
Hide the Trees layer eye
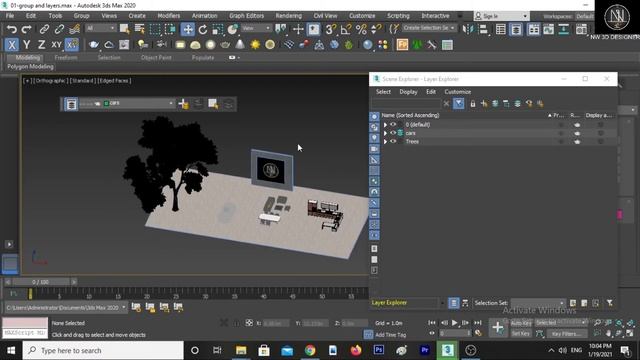click(x=393, y=141)
